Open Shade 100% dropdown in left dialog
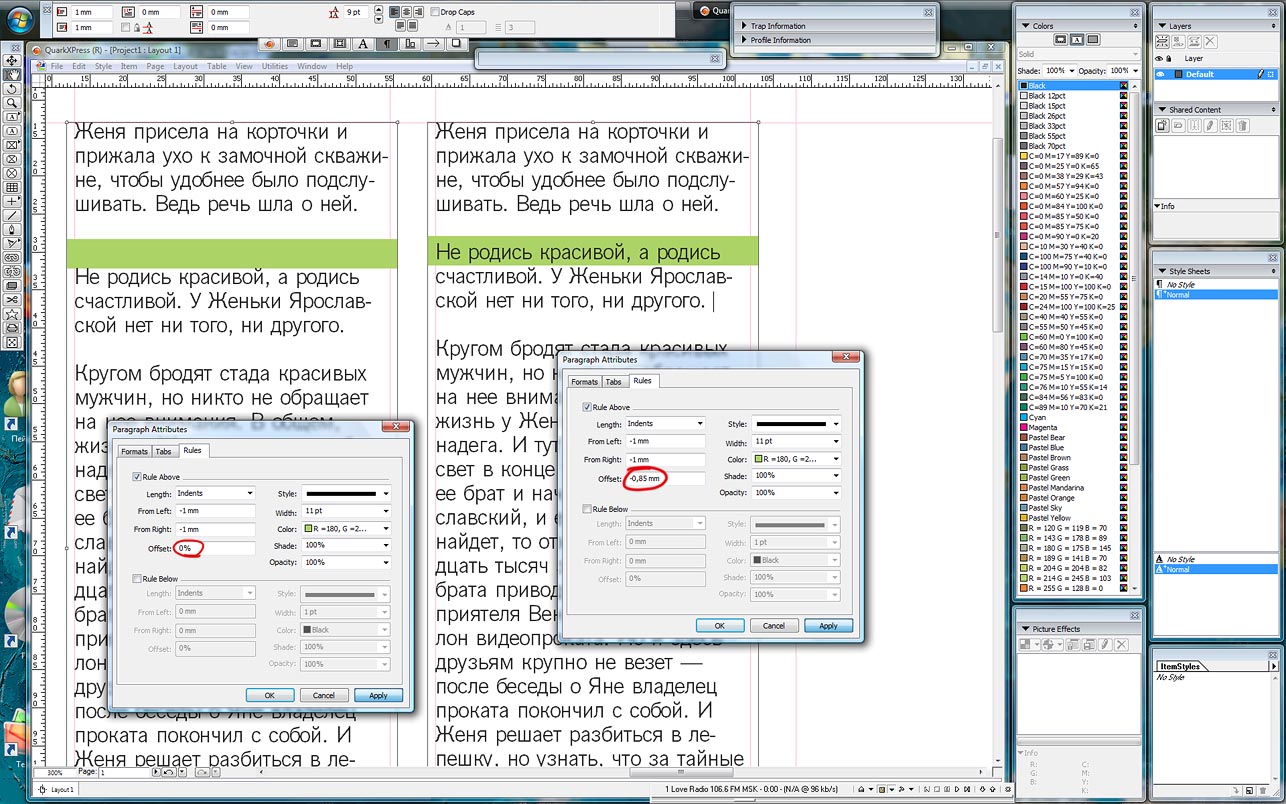This screenshot has width=1286, height=804. pyautogui.click(x=345, y=545)
